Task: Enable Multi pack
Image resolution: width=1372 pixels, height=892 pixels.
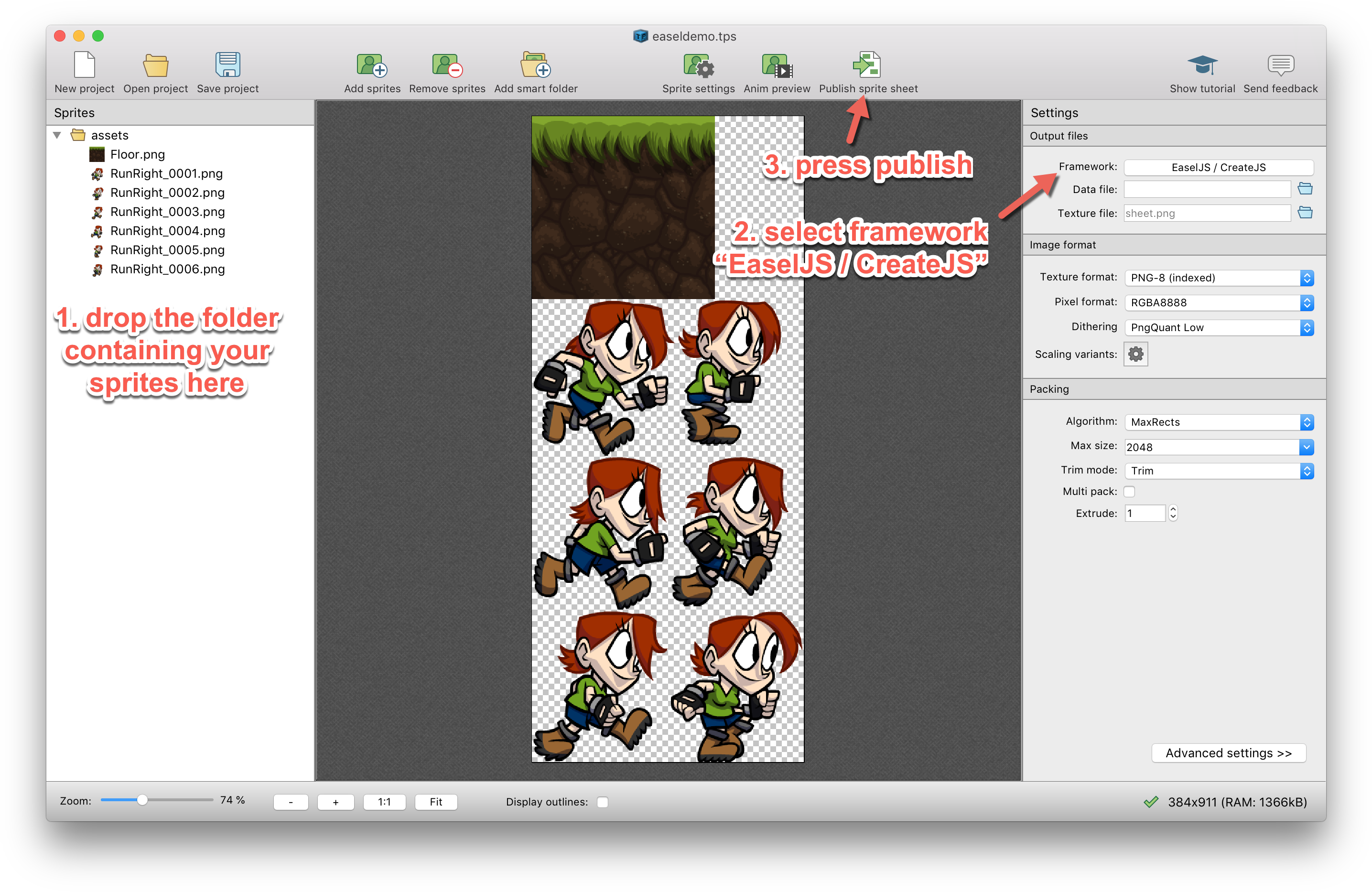Action: [1130, 492]
